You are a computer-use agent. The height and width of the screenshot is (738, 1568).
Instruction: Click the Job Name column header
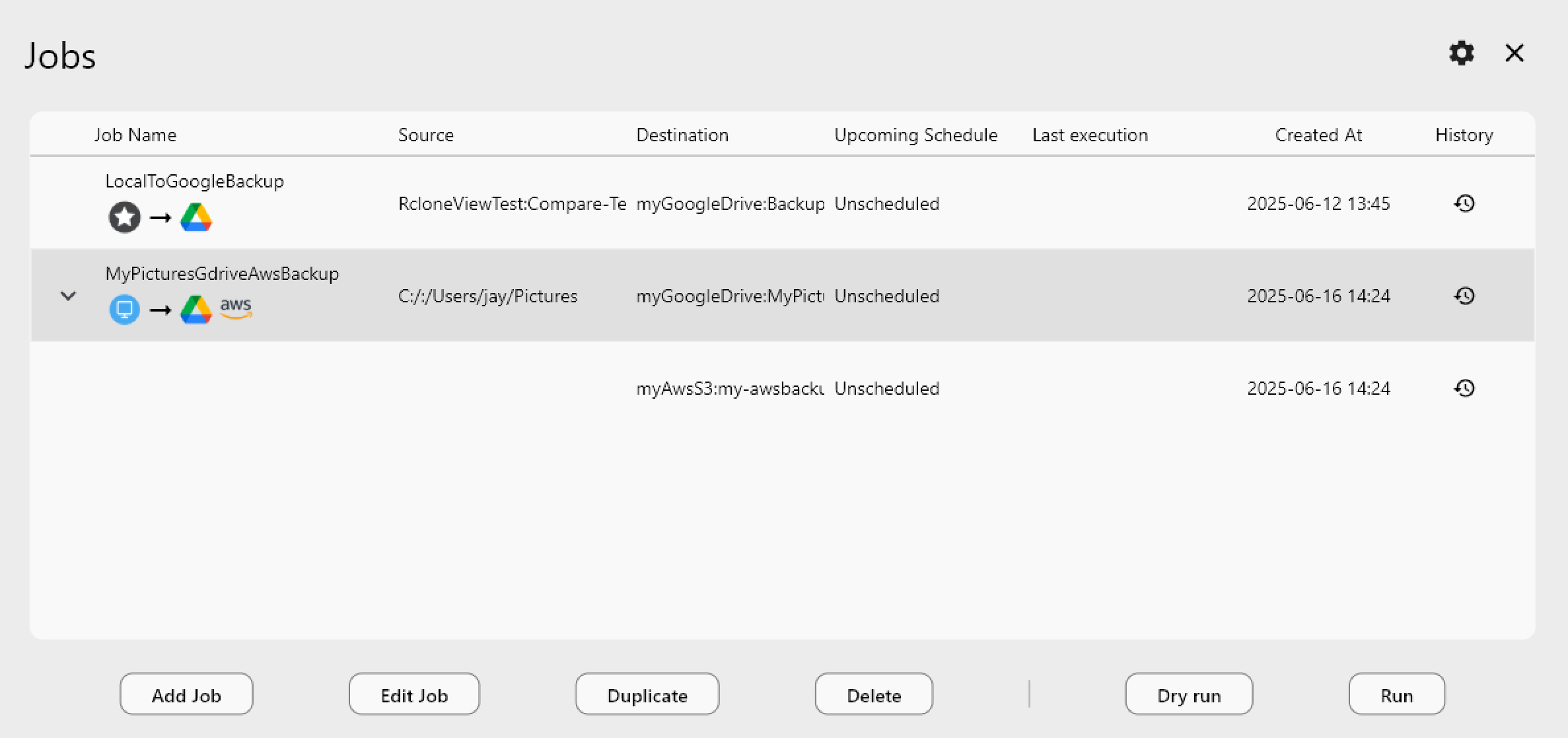coord(135,134)
